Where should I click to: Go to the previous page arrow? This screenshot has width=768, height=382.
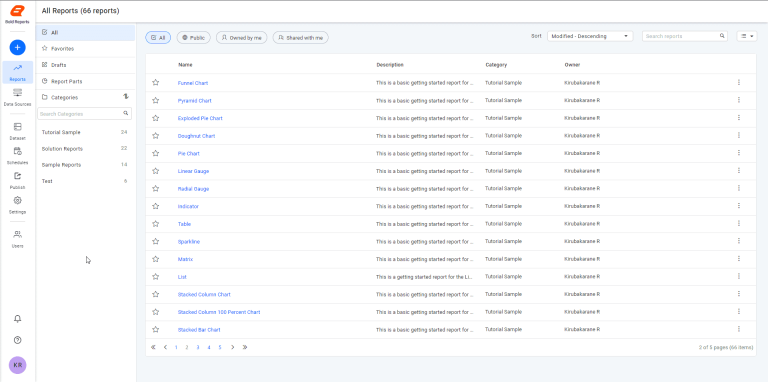165,347
